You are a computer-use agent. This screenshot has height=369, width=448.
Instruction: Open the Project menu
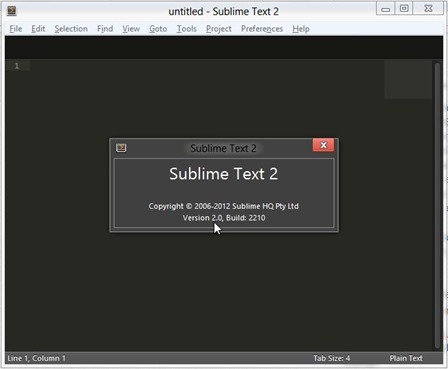pos(219,29)
